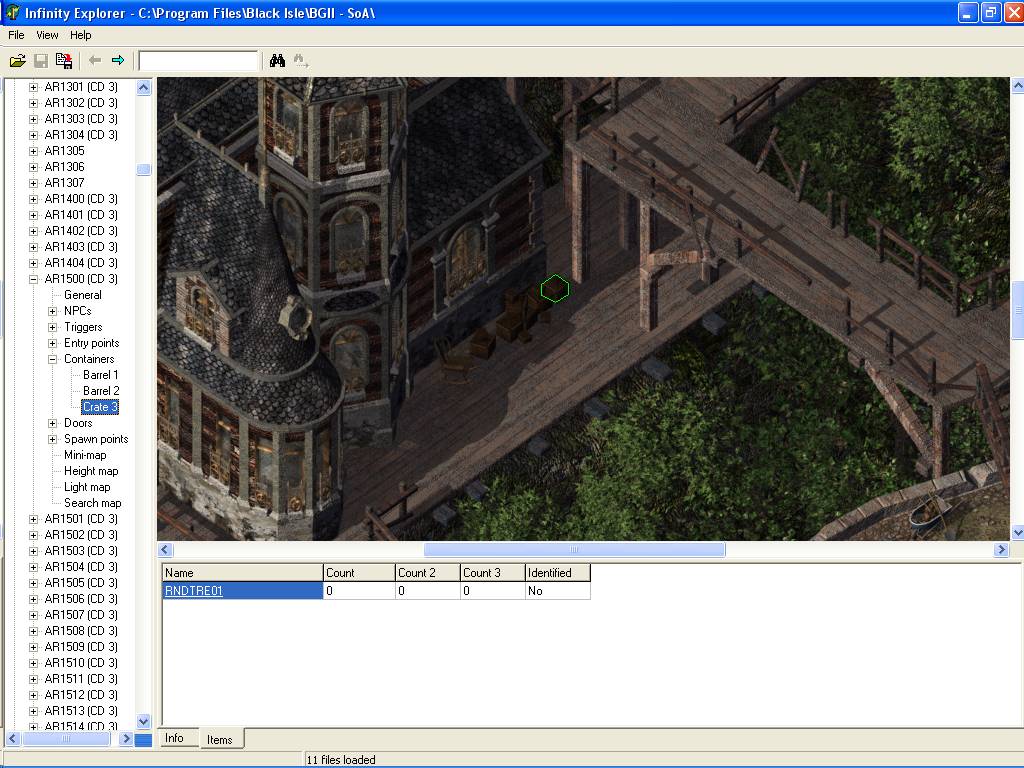Expand the Entry points node
The image size is (1024, 768).
(x=53, y=343)
